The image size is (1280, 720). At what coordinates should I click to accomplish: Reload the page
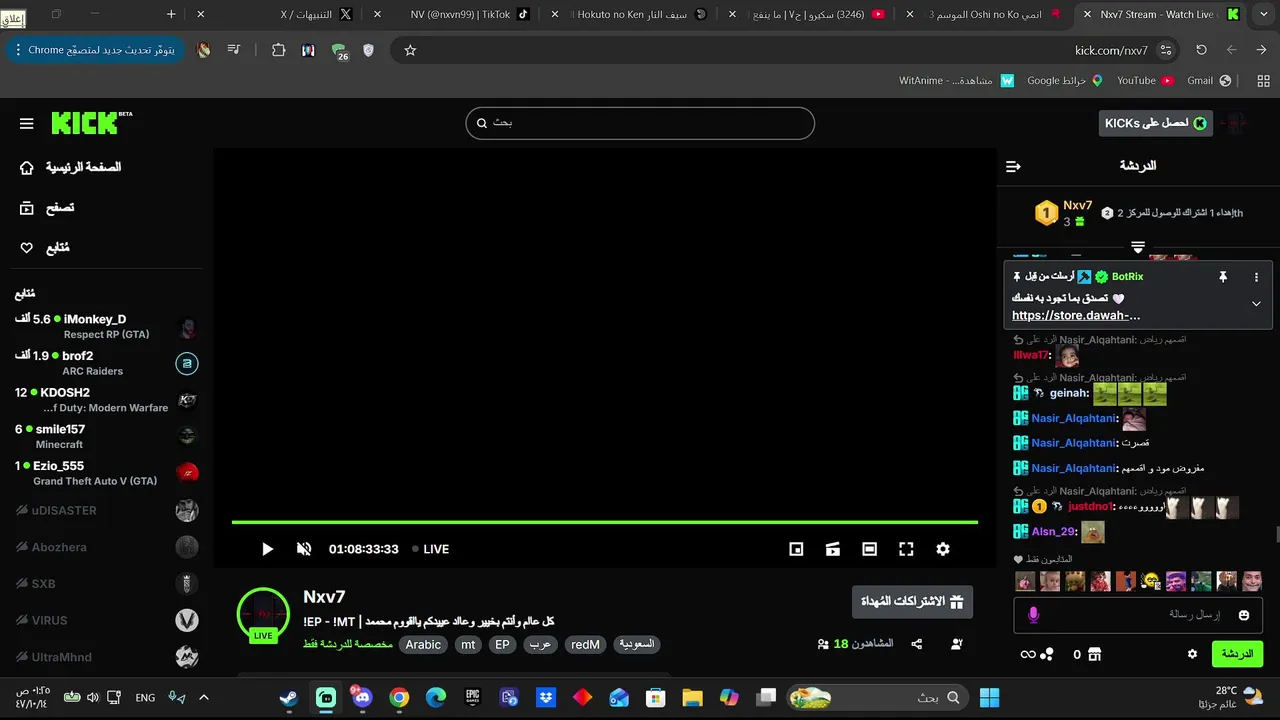pos(1201,50)
